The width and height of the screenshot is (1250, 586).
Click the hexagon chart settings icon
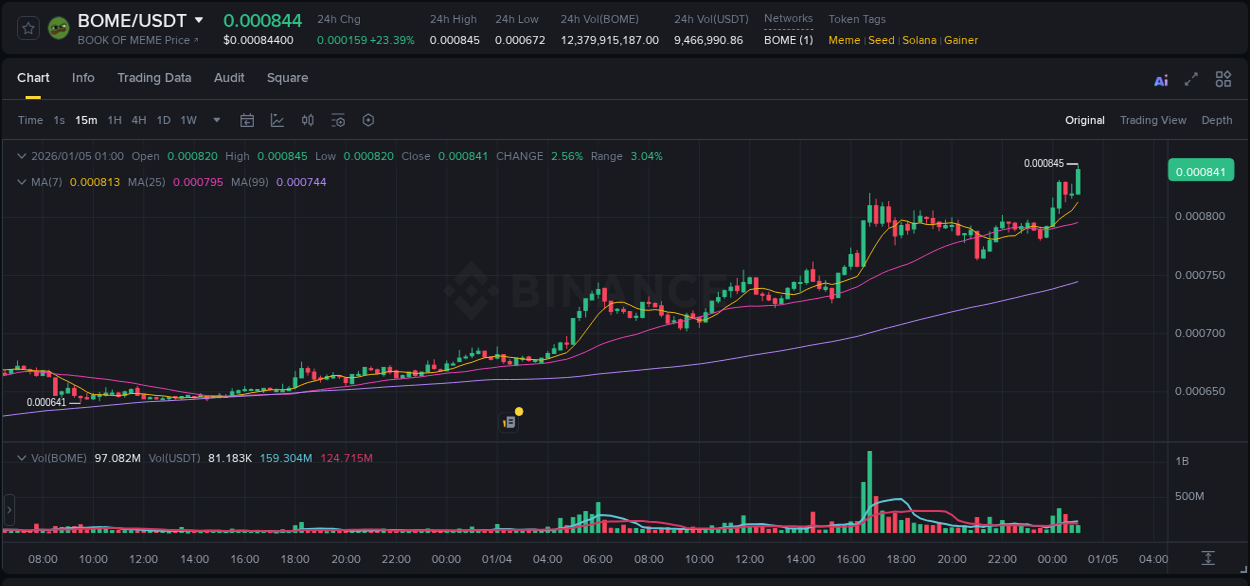368,121
